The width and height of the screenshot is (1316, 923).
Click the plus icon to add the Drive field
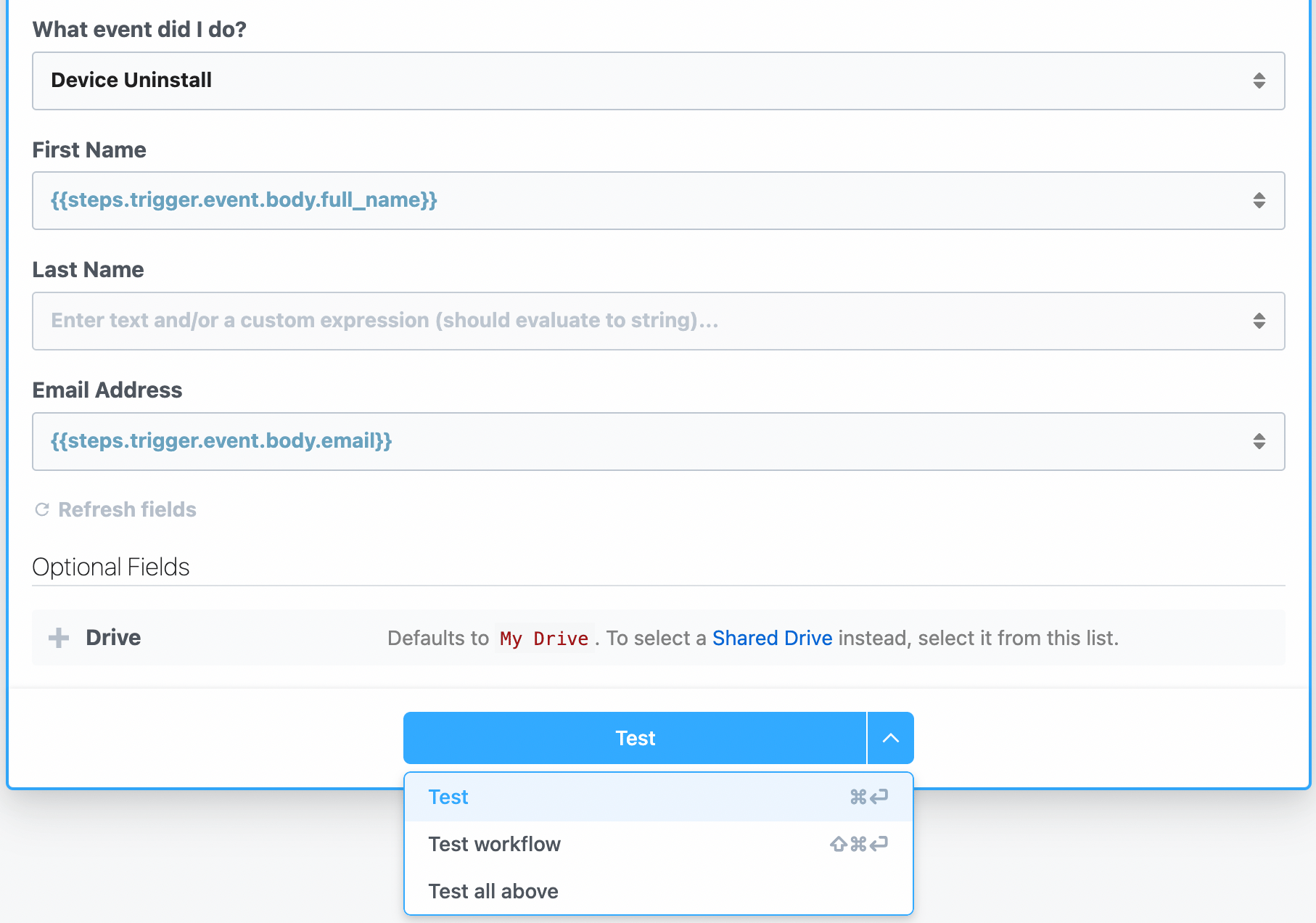tap(59, 638)
